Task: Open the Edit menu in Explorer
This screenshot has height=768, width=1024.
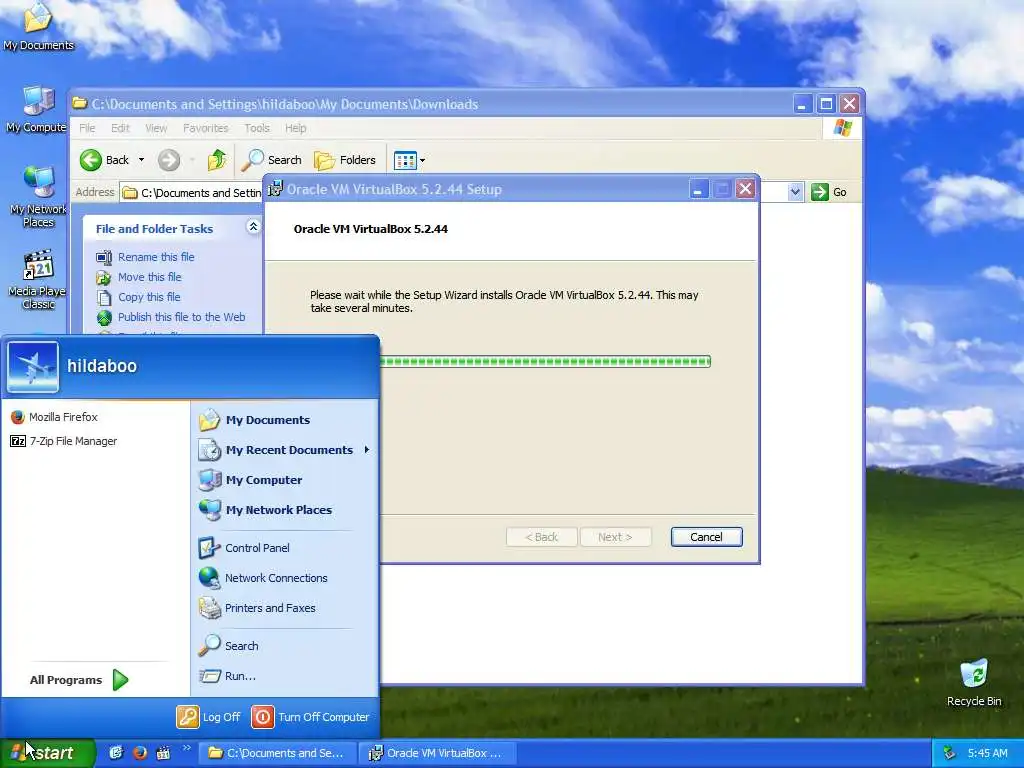Action: pos(120,128)
